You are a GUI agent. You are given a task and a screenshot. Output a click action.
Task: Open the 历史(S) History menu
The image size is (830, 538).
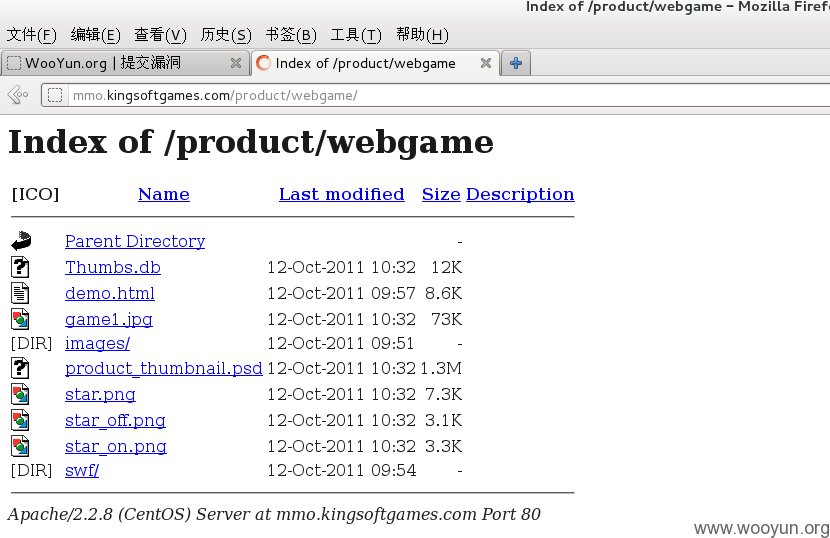point(226,35)
